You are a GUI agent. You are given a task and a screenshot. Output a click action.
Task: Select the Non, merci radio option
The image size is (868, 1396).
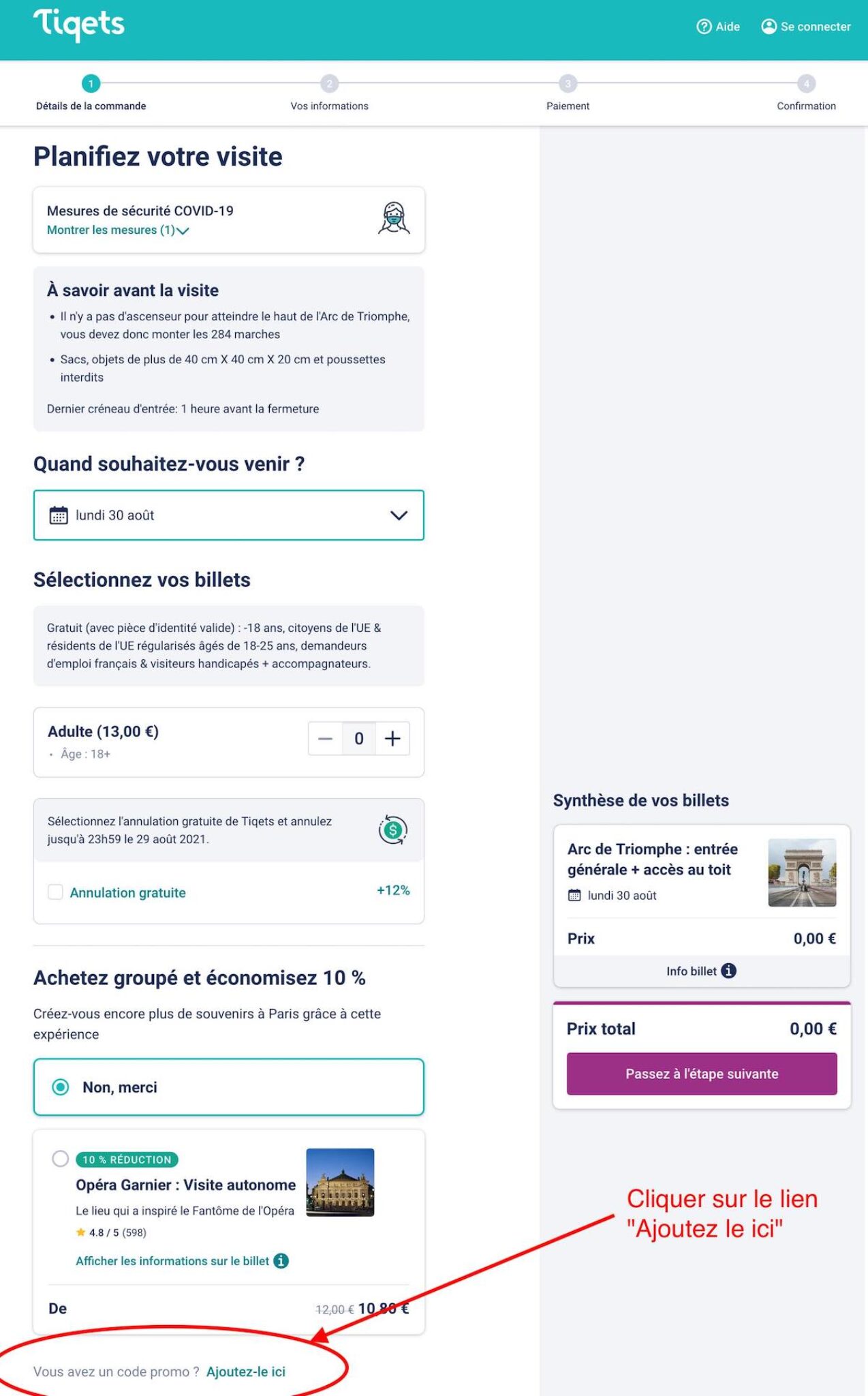pyautogui.click(x=61, y=1087)
